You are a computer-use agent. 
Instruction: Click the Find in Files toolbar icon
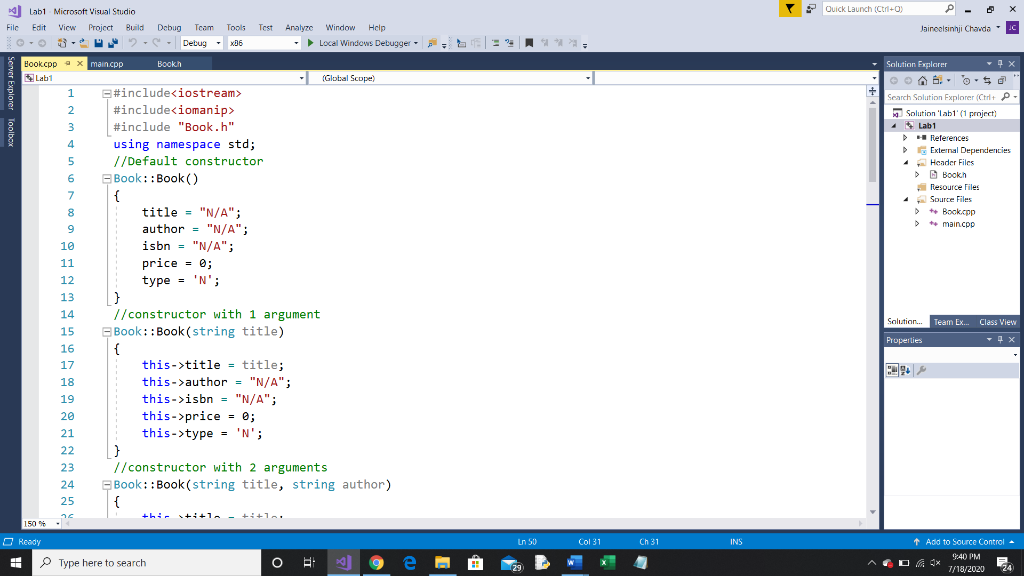point(432,43)
